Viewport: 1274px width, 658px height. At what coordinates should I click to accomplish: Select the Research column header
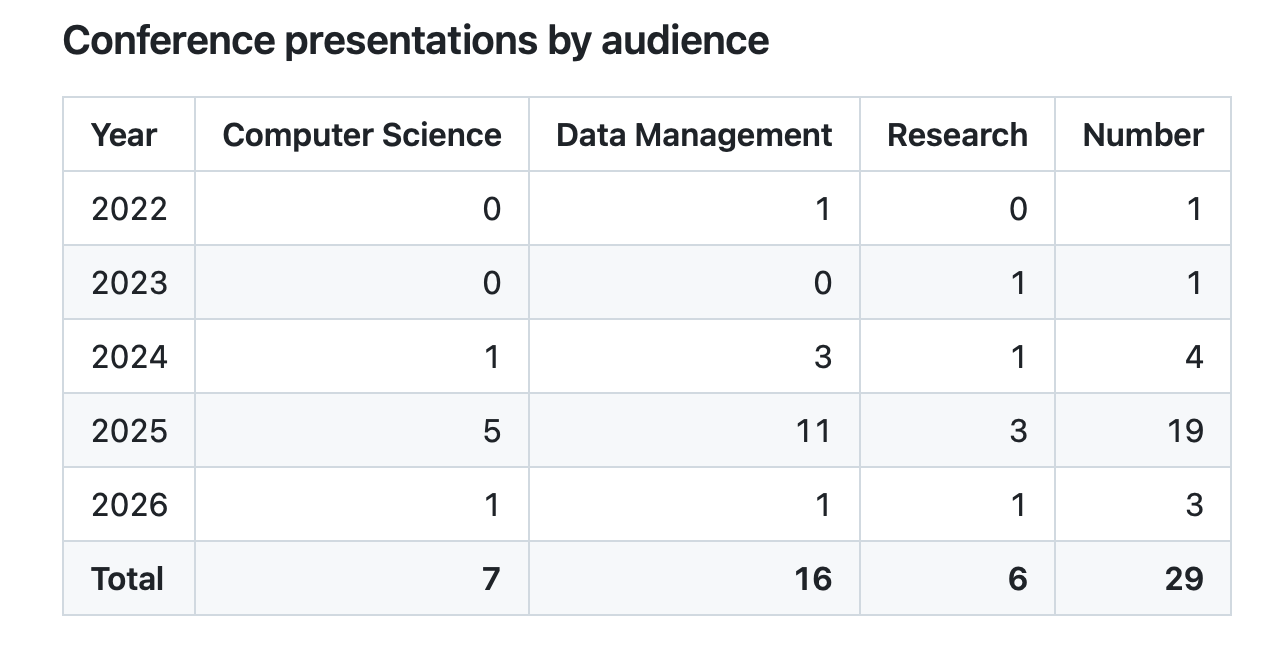click(x=957, y=135)
